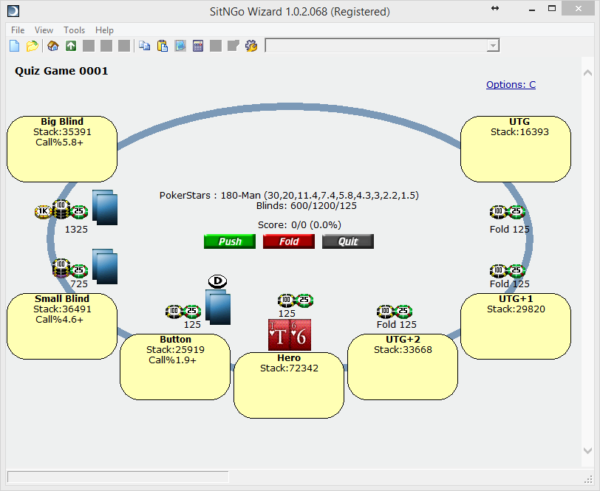This screenshot has width=600, height=491.
Task: Open the Help menu
Action: click(x=104, y=30)
